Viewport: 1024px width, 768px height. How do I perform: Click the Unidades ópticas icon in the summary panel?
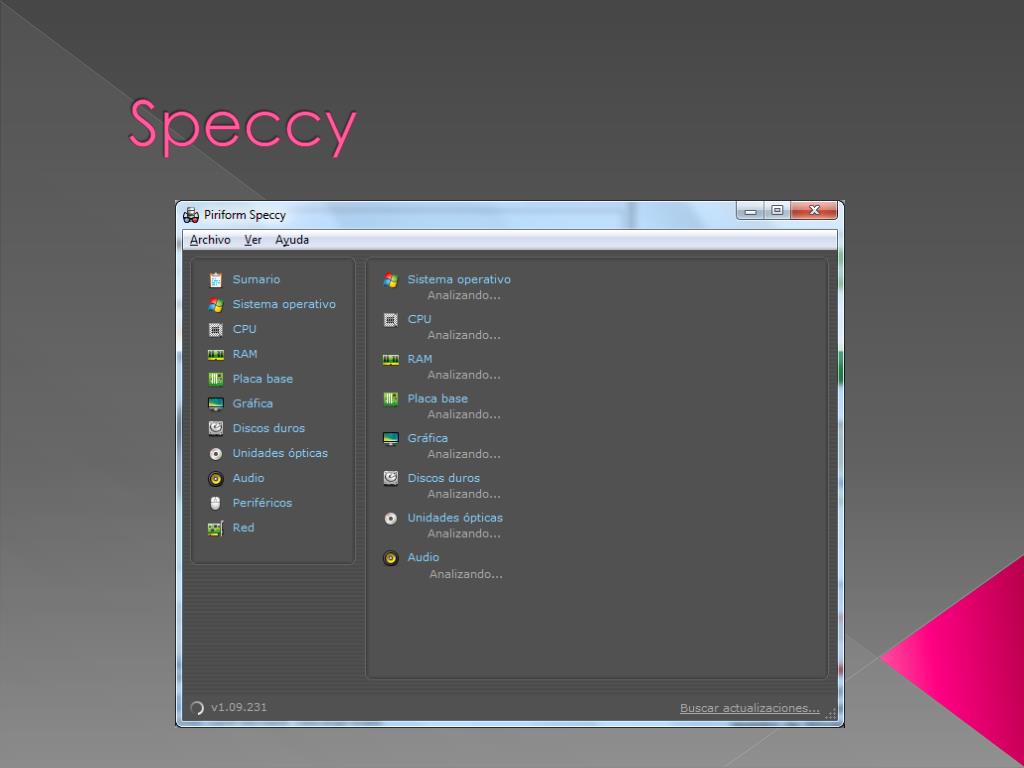(x=391, y=519)
